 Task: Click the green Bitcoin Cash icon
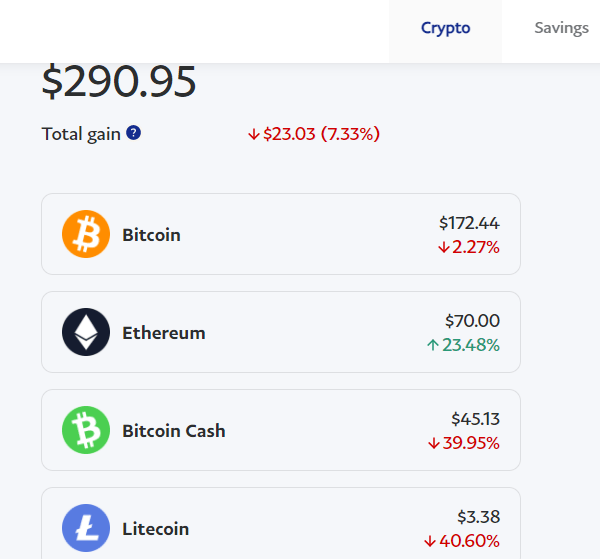click(x=86, y=430)
